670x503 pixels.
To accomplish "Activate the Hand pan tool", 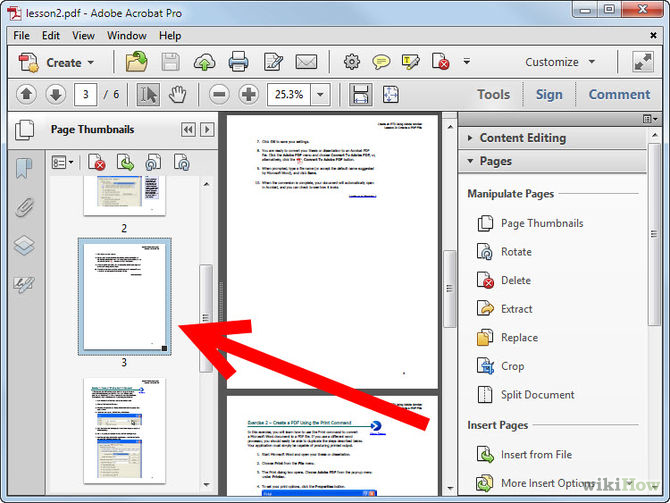I will (177, 94).
